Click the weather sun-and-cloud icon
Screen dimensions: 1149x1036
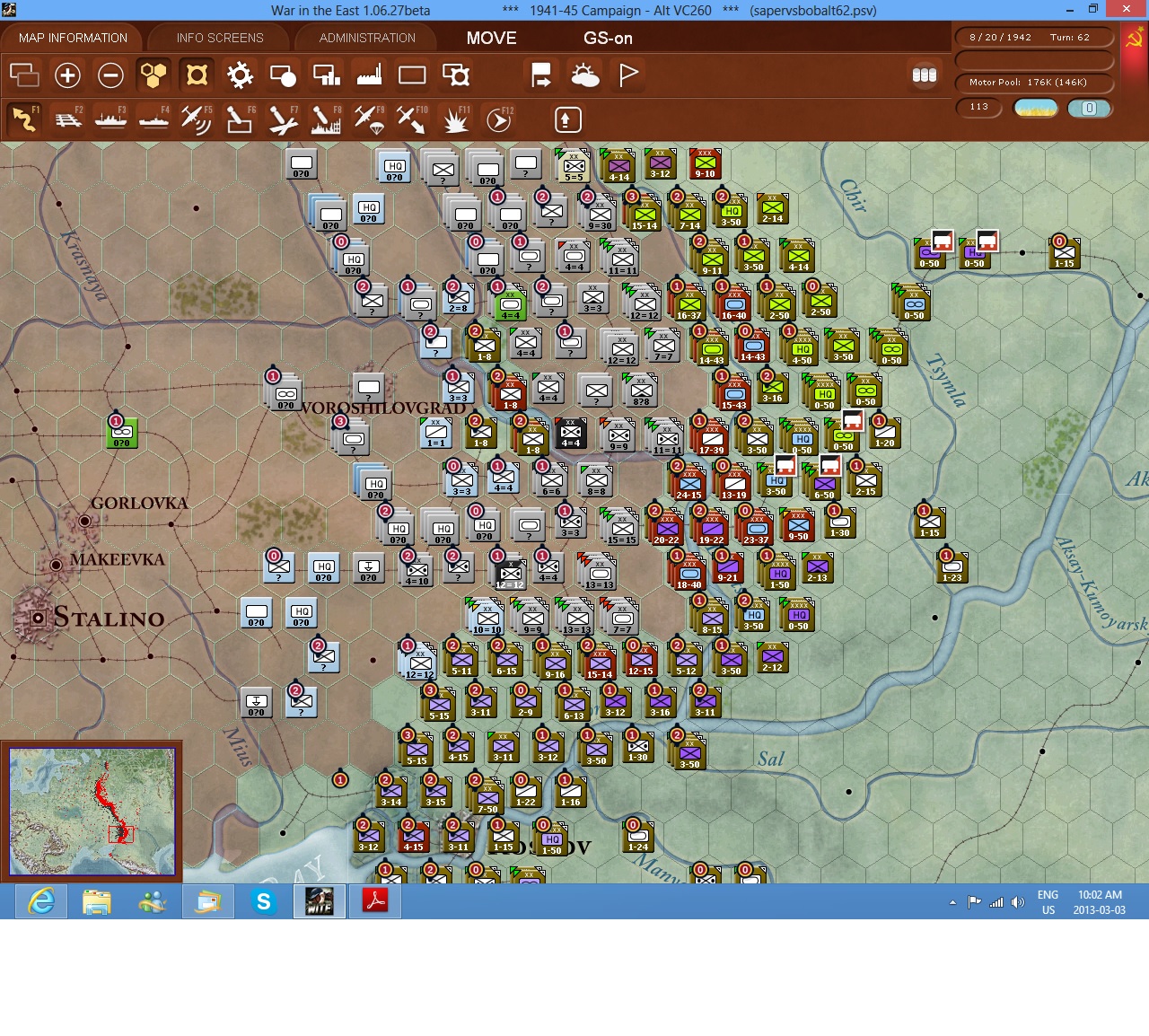(x=585, y=75)
